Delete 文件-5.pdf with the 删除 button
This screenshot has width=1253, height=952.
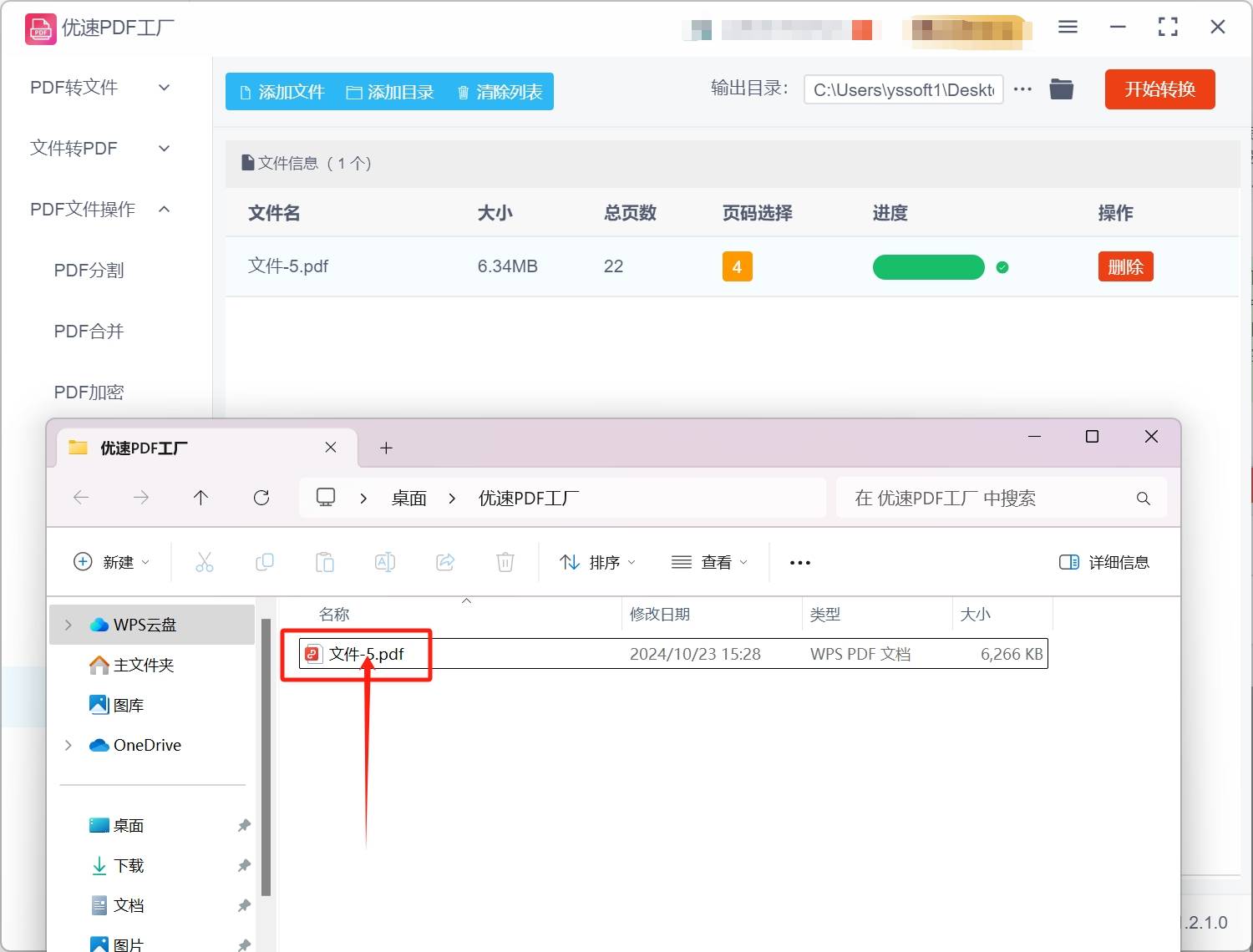click(1125, 267)
